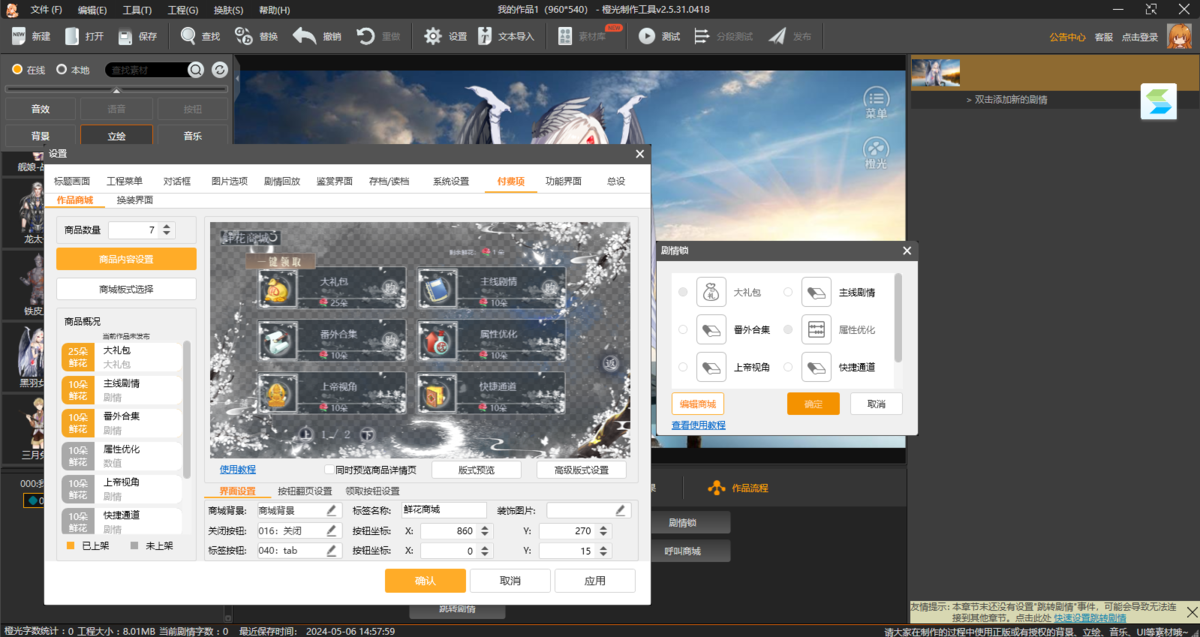Click the 测试 (Test) play icon
Viewport: 1200px width, 637px height.
646,36
